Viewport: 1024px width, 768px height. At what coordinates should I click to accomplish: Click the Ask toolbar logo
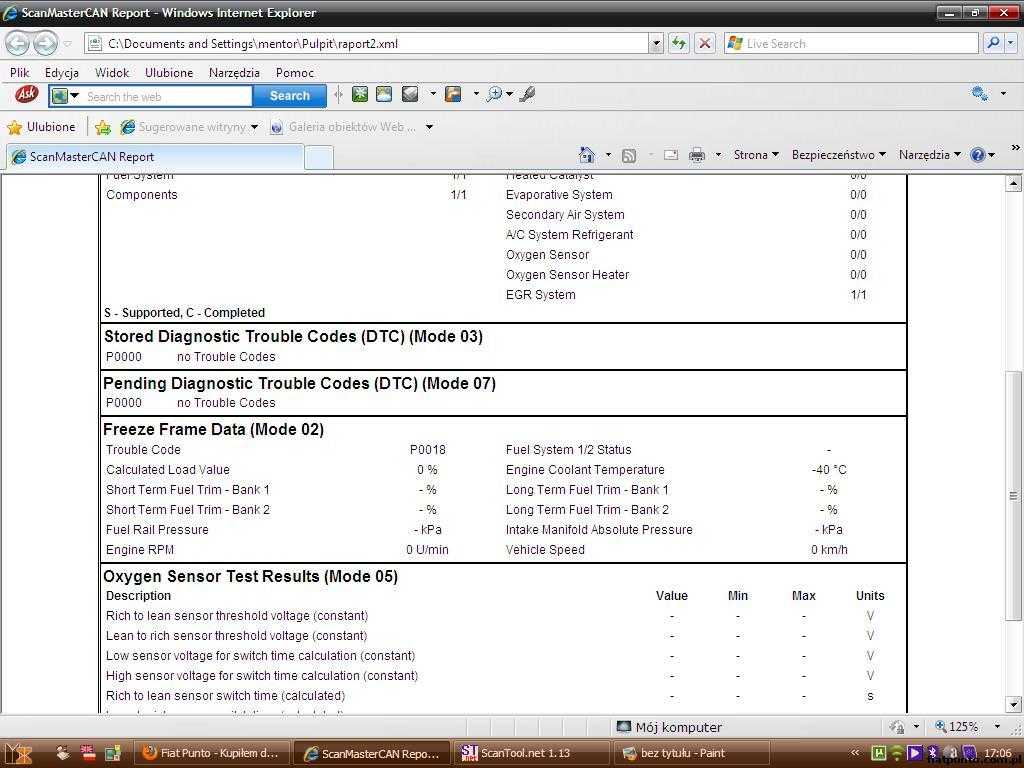click(26, 95)
